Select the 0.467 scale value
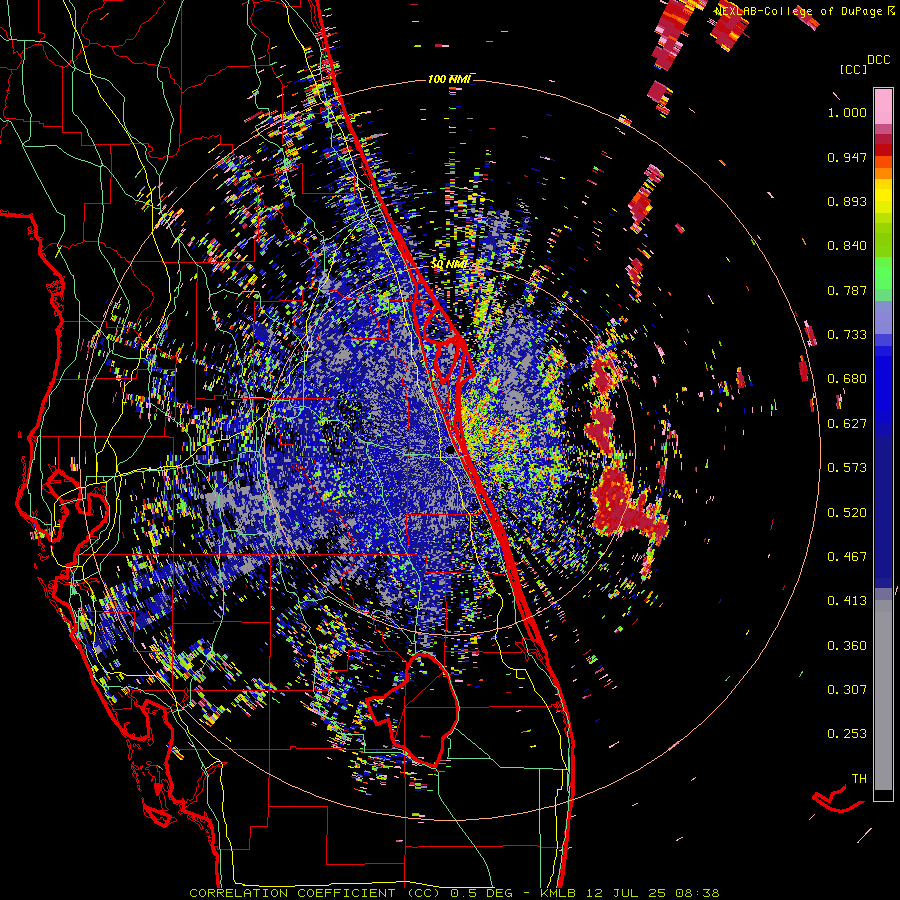Viewport: 900px width, 900px height. click(847, 557)
